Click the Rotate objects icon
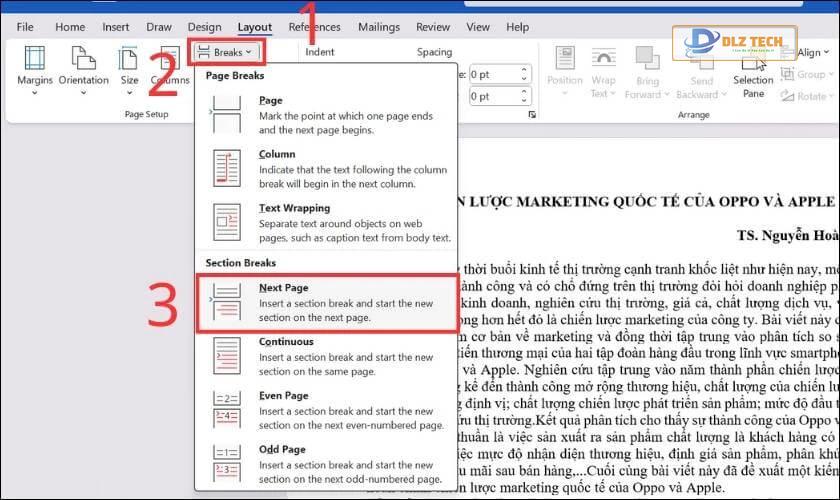Image resolution: width=840 pixels, height=500 pixels. point(787,96)
